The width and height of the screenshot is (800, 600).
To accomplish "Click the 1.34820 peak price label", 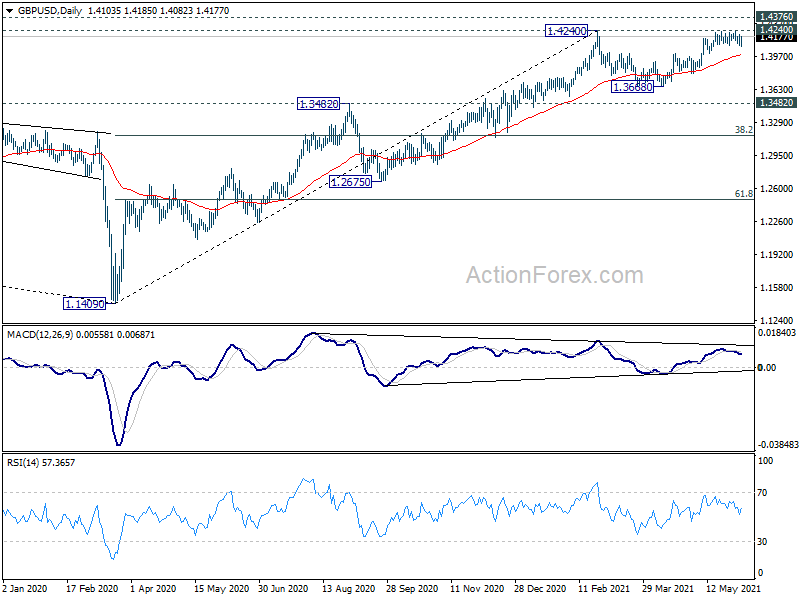I will [x=318, y=104].
